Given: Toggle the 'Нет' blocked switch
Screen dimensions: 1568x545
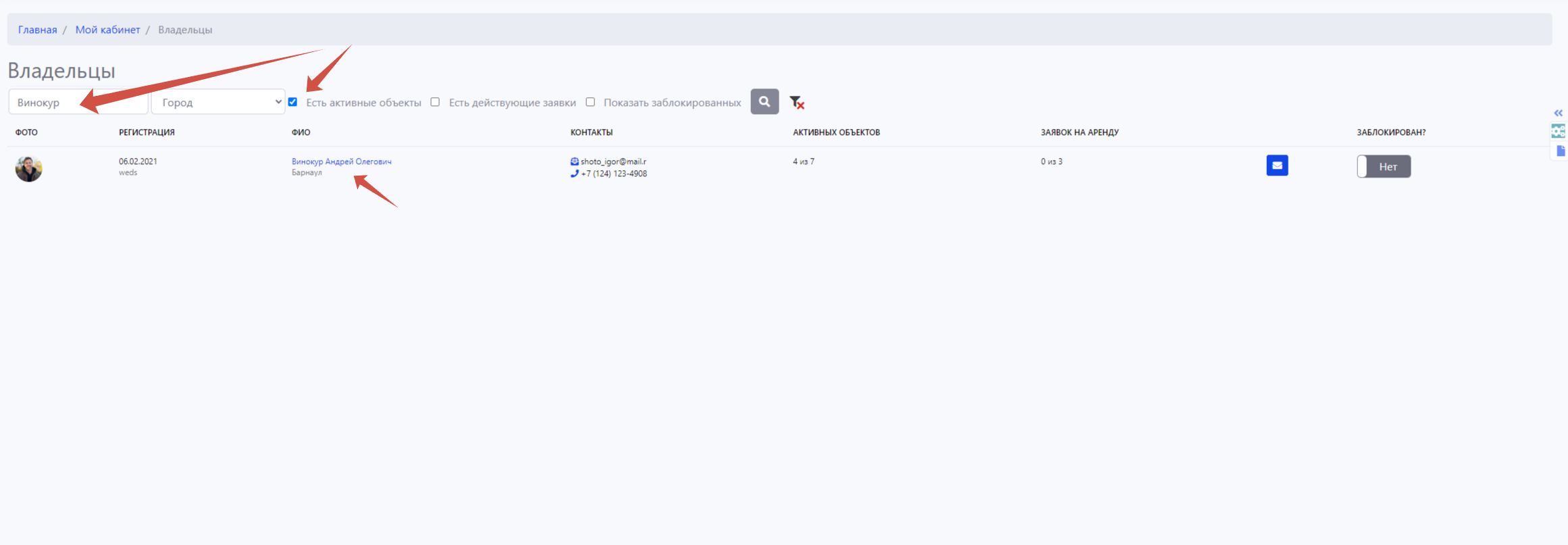Looking at the screenshot, I should pyautogui.click(x=1383, y=167).
